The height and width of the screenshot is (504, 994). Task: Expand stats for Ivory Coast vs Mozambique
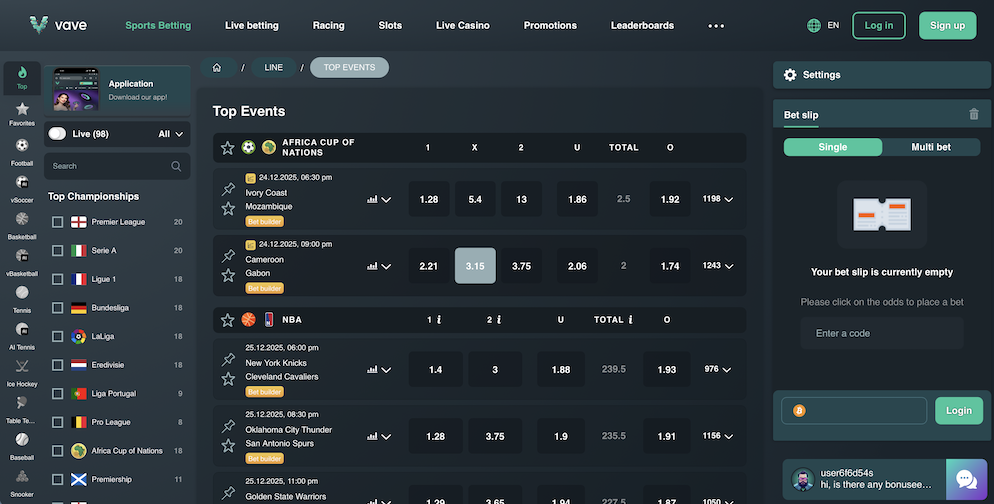pos(379,199)
